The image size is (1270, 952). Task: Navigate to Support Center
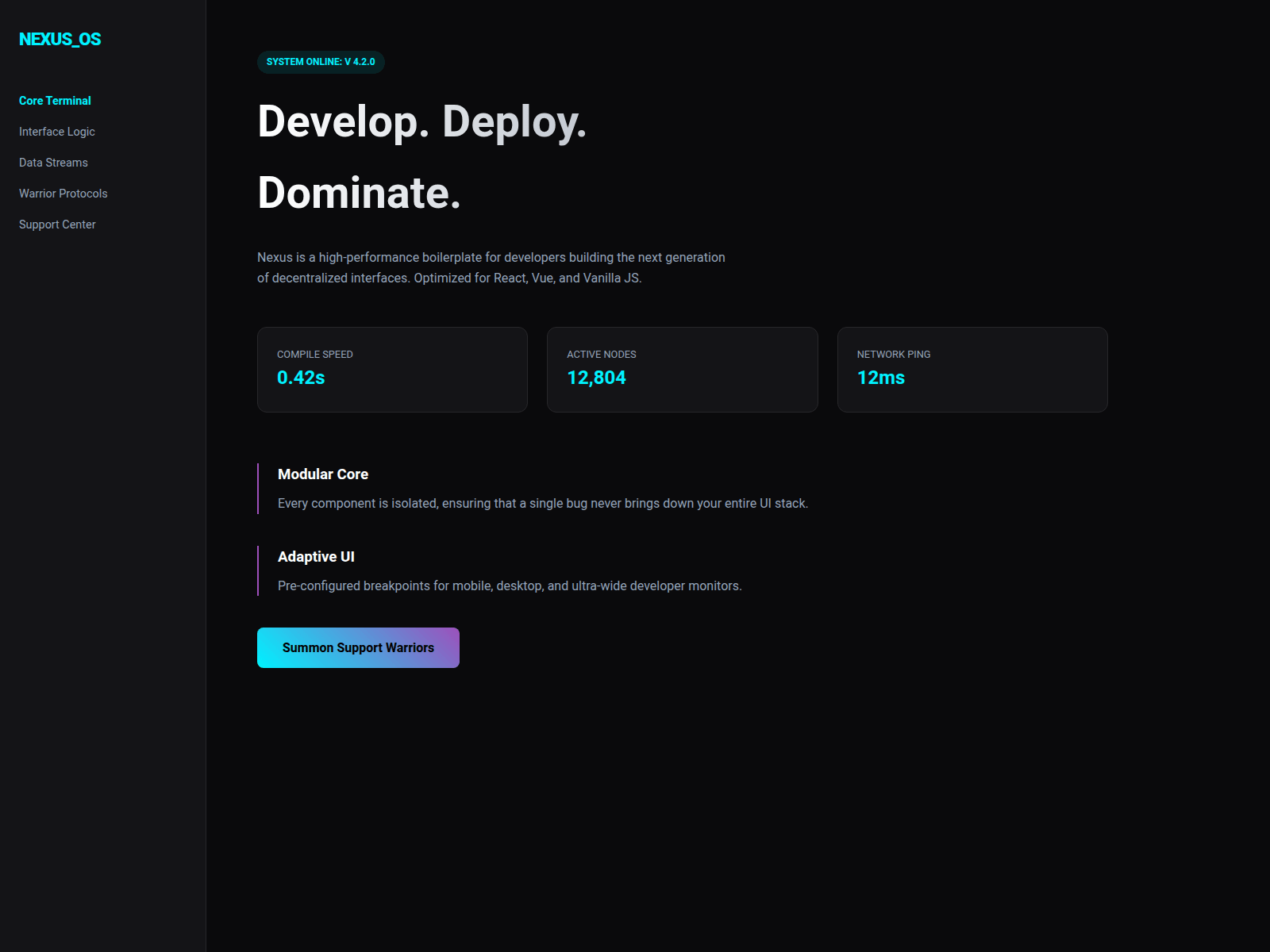[x=57, y=225]
